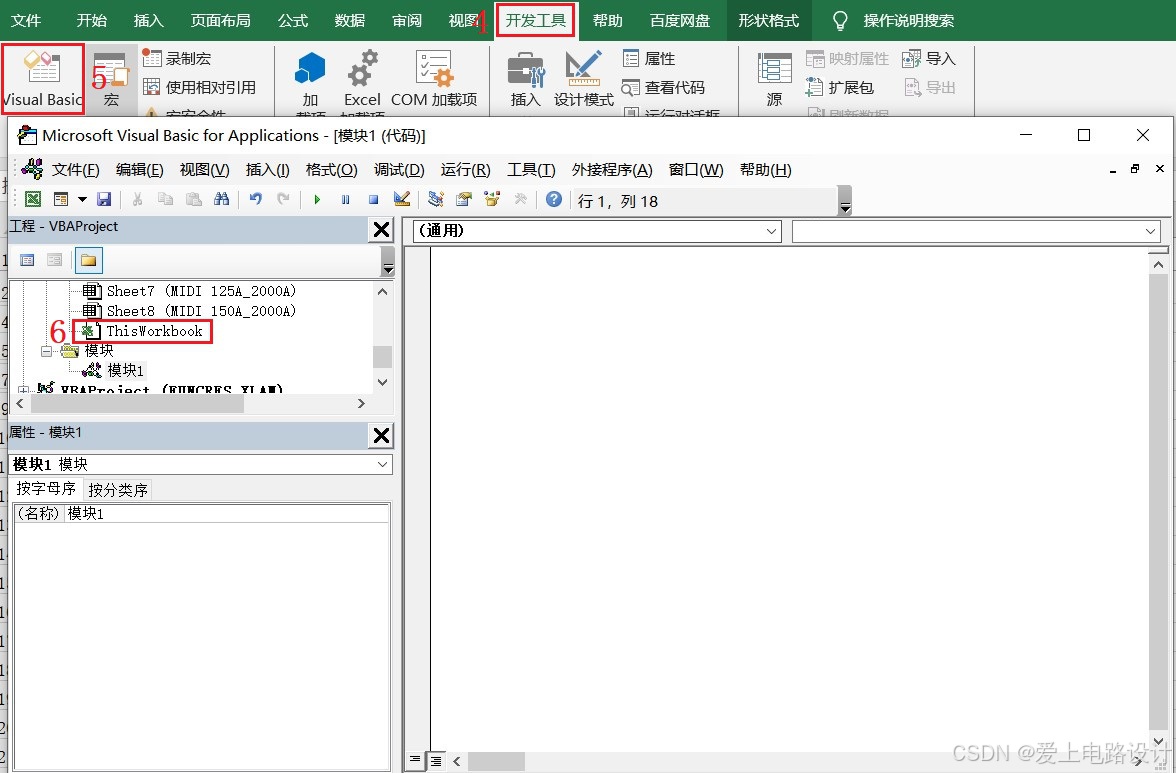Click the 插入 controls toolbox icon
The image size is (1176, 773).
click(x=526, y=79)
